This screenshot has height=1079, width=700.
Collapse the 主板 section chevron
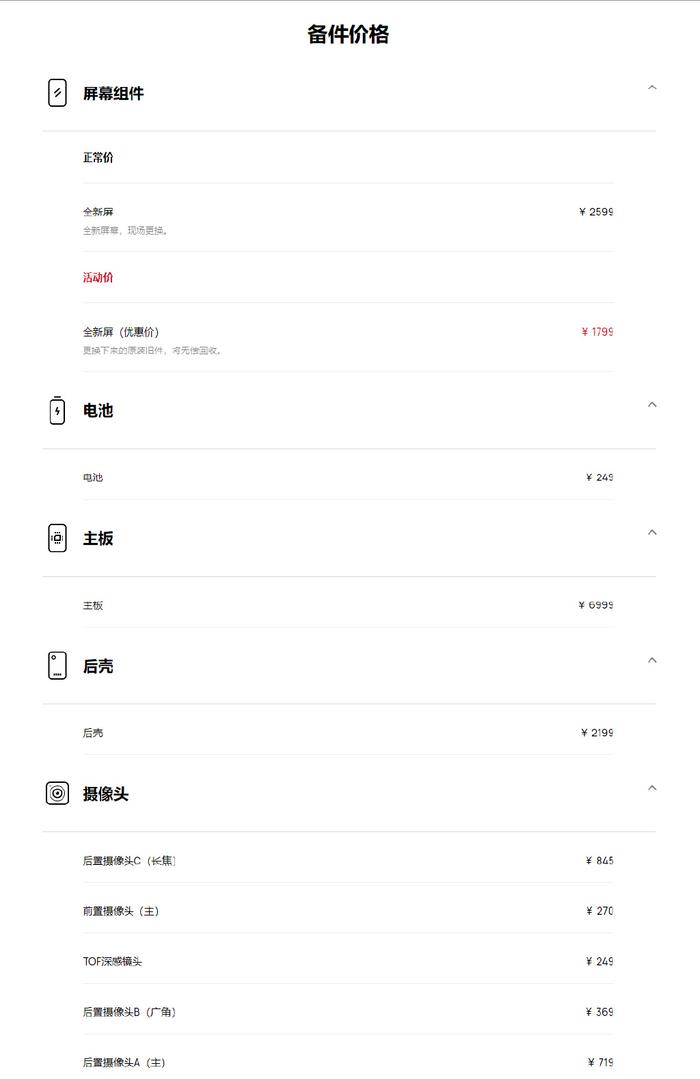coord(652,533)
